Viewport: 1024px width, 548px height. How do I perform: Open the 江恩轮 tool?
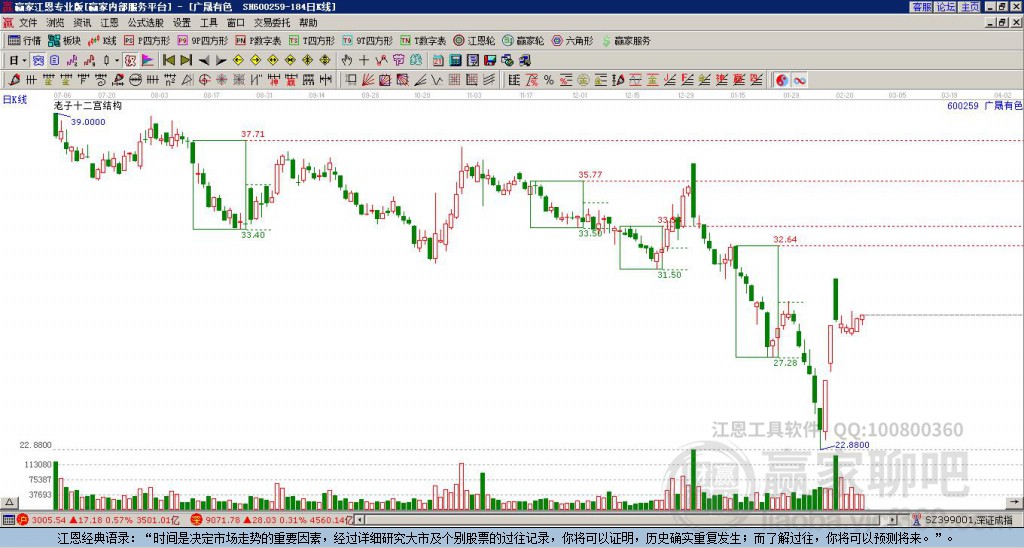pyautogui.click(x=474, y=40)
